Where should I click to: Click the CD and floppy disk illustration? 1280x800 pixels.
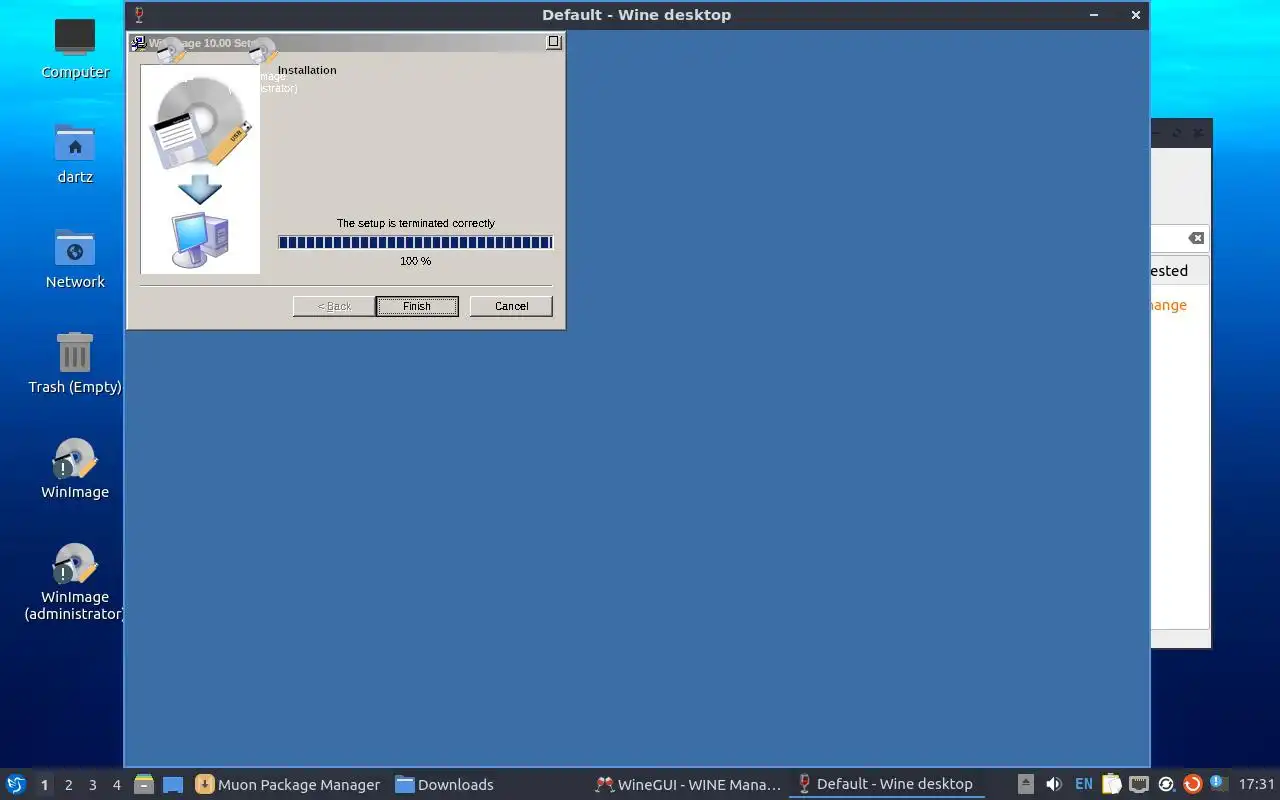click(200, 122)
